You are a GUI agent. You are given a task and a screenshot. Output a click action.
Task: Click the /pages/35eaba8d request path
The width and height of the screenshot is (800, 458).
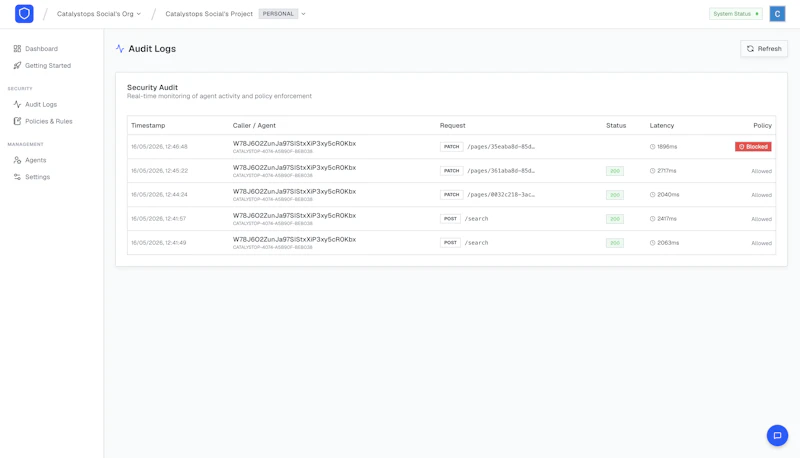501,146
